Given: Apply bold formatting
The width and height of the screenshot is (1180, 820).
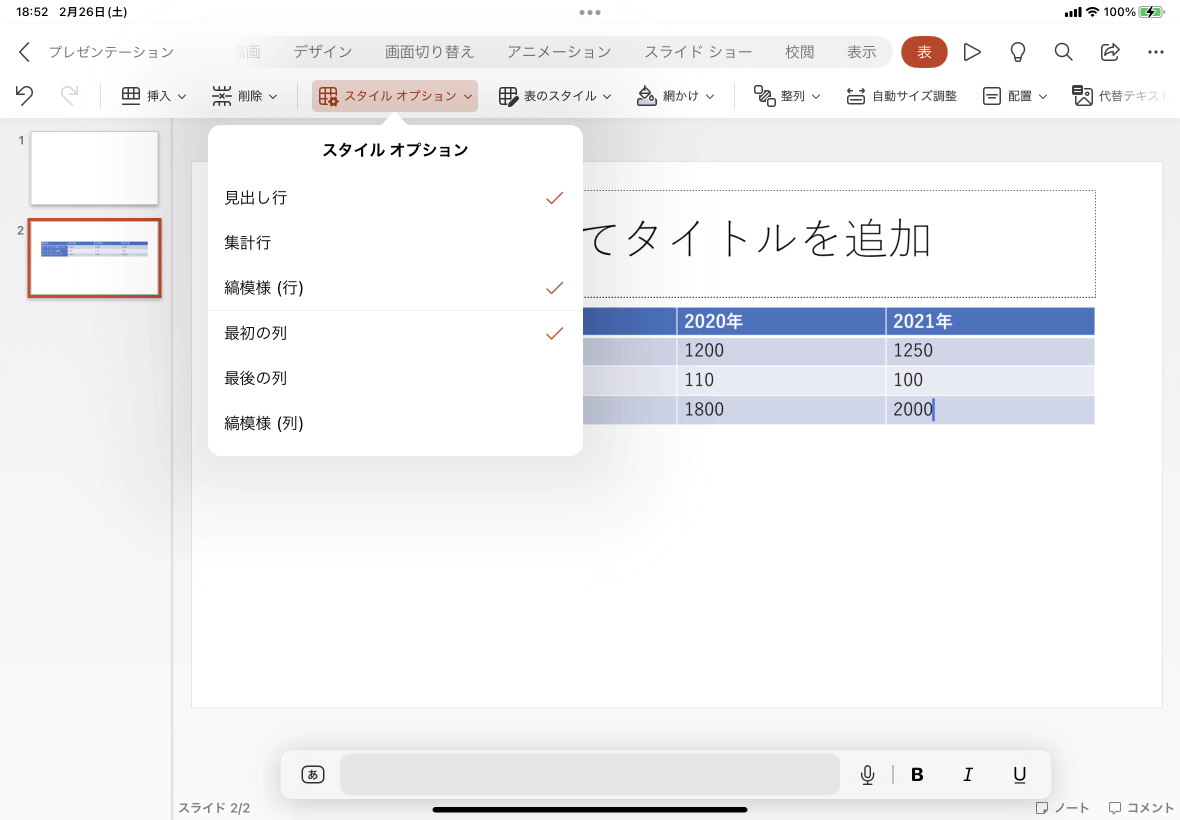Looking at the screenshot, I should click(x=917, y=774).
